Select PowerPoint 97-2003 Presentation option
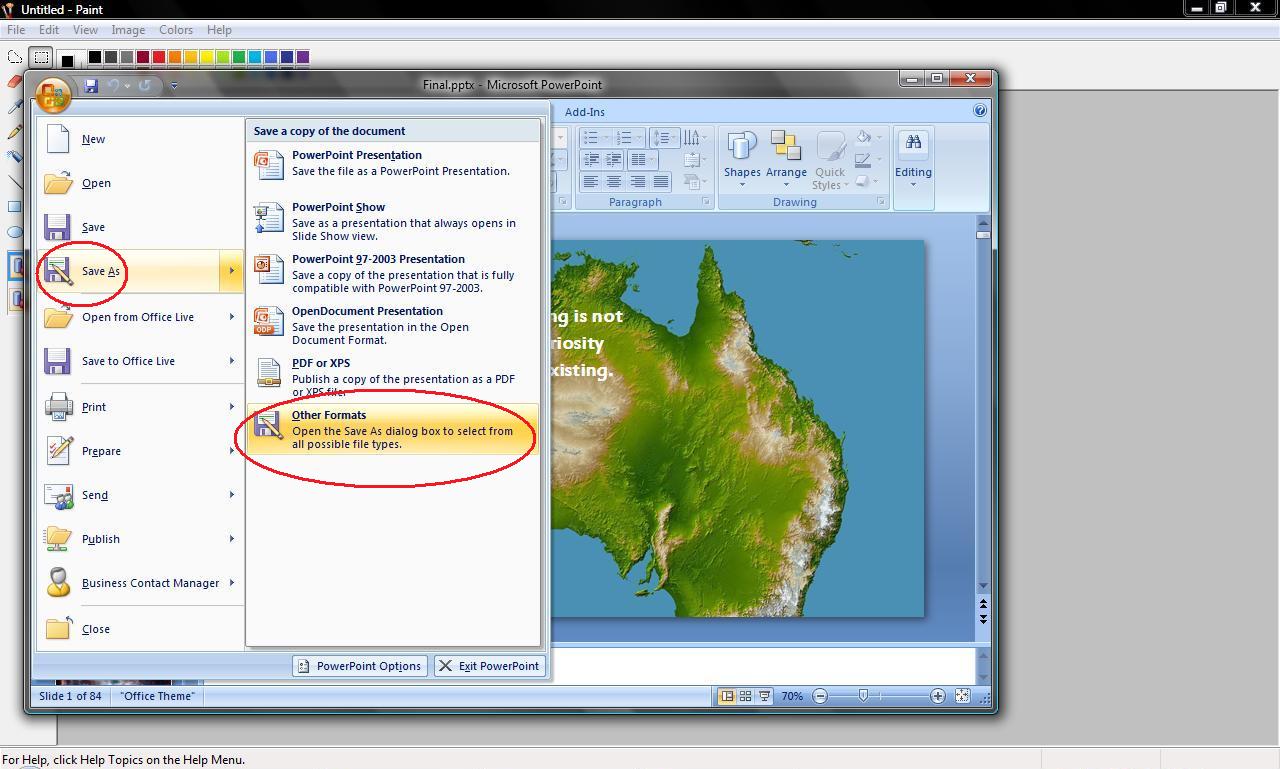The image size is (1280, 769). 393,273
